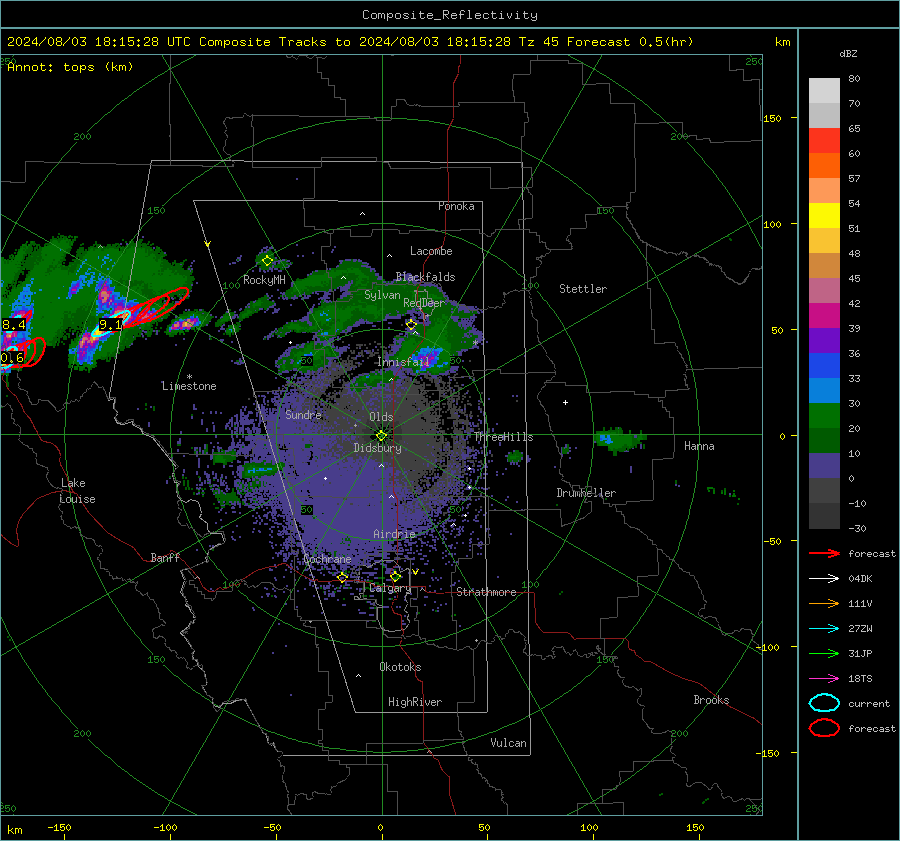Click the 'Innisfail' town label

click(403, 362)
